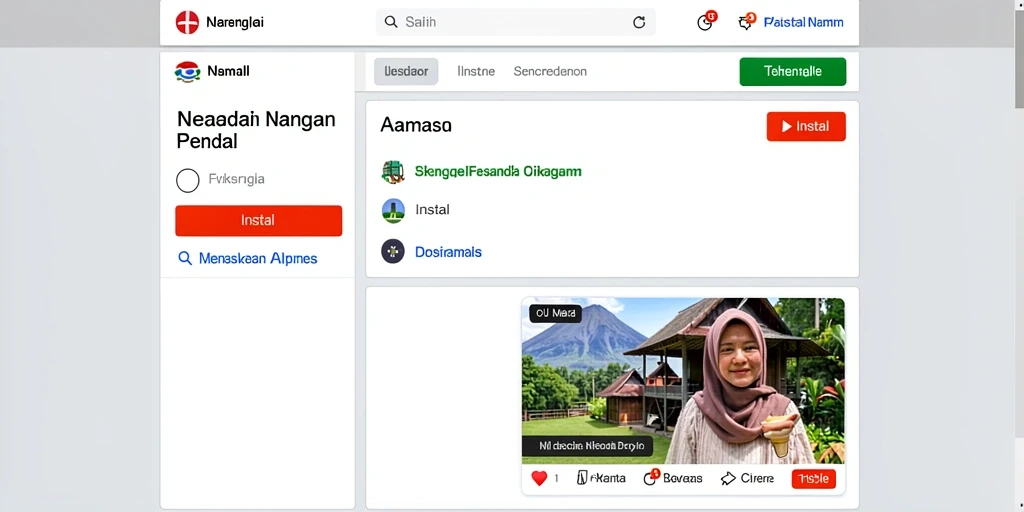Viewport: 1024px width, 512px height.
Task: Click the Bevans icon with badge
Action: (x=650, y=477)
